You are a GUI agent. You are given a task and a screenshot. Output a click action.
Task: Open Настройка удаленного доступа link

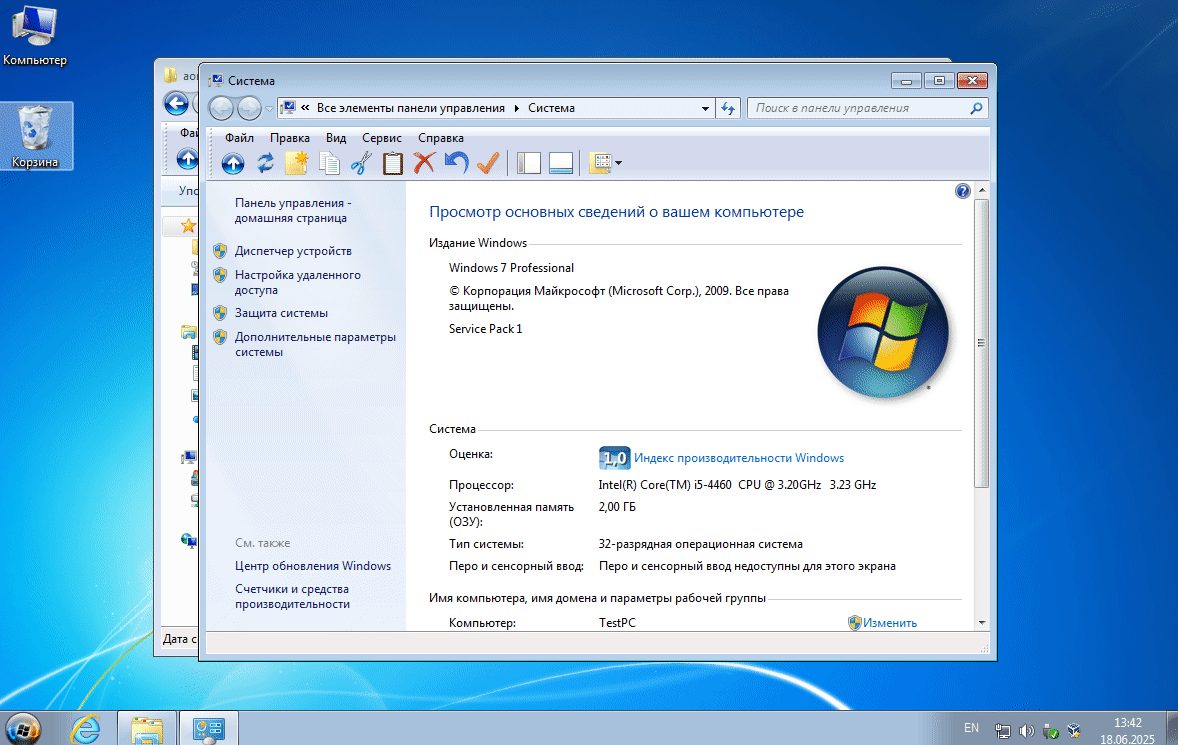pyautogui.click(x=298, y=282)
